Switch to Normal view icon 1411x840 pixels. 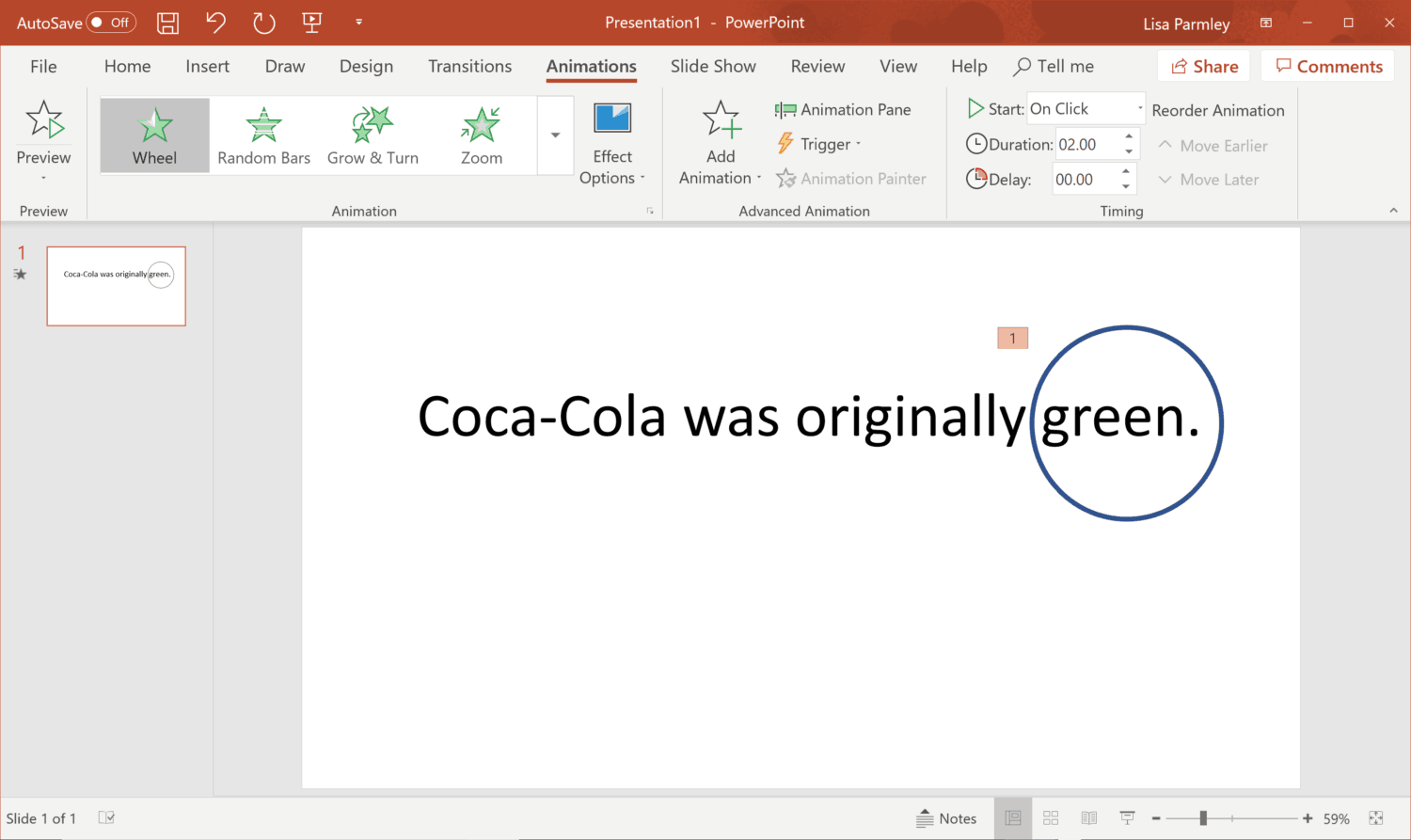[x=1013, y=818]
